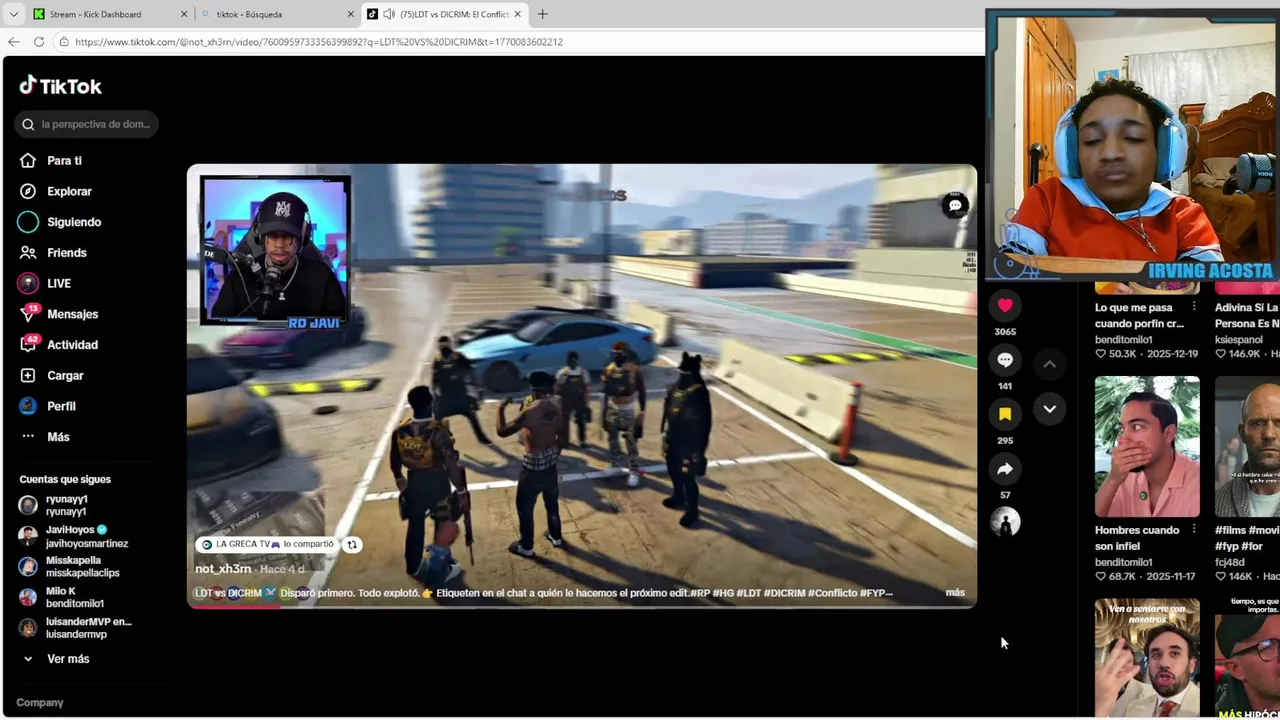Click the main video player

(x=581, y=385)
